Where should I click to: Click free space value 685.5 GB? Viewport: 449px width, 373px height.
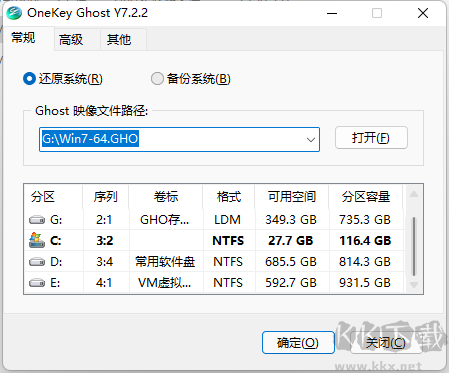point(291,262)
